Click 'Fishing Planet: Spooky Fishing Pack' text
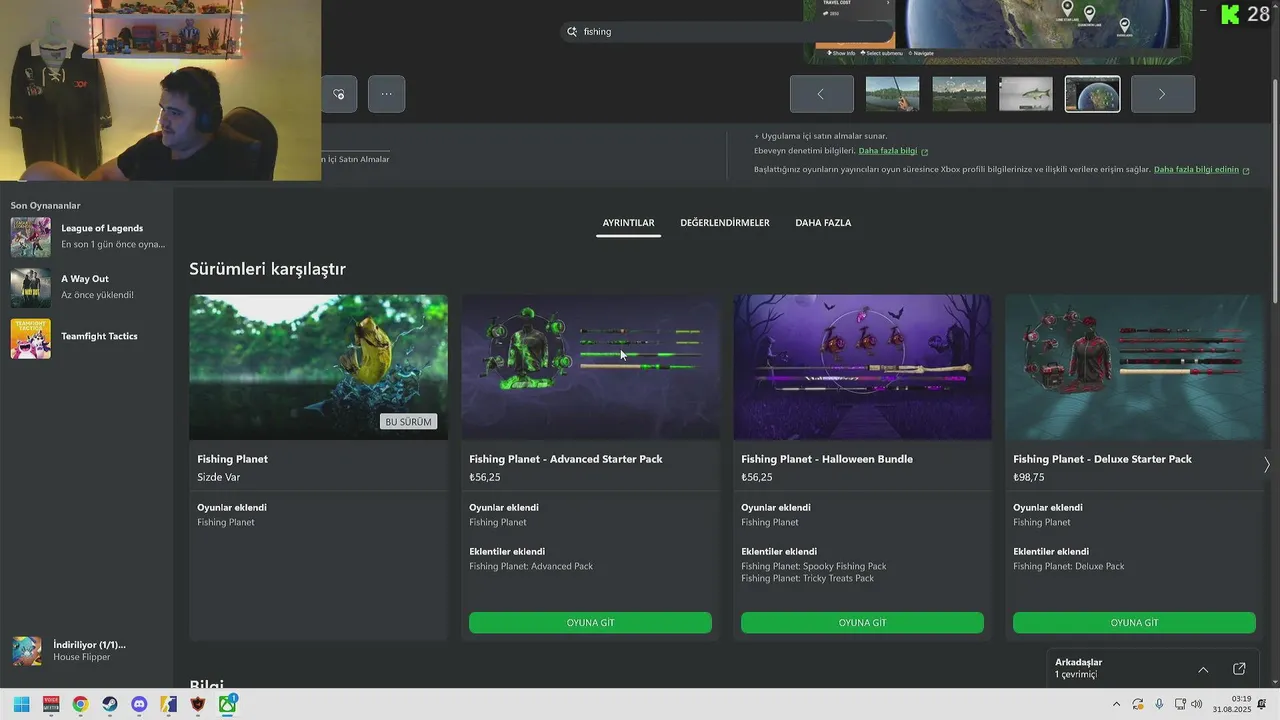This screenshot has height=720, width=1280. coord(813,566)
